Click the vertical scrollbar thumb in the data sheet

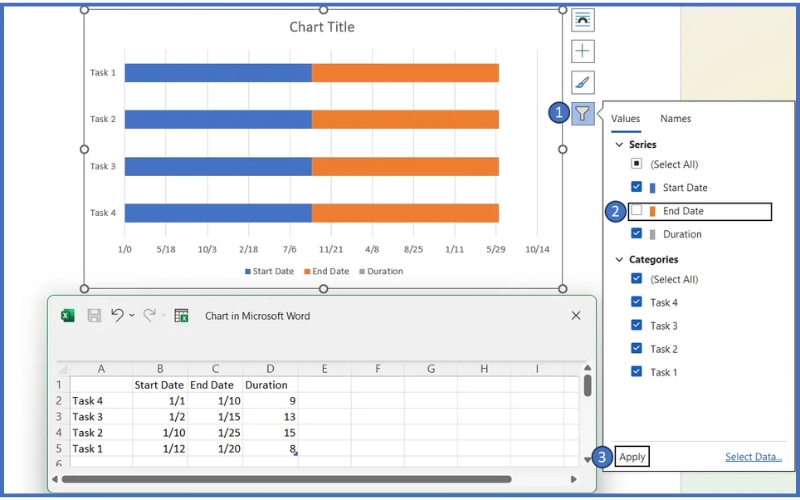point(588,386)
